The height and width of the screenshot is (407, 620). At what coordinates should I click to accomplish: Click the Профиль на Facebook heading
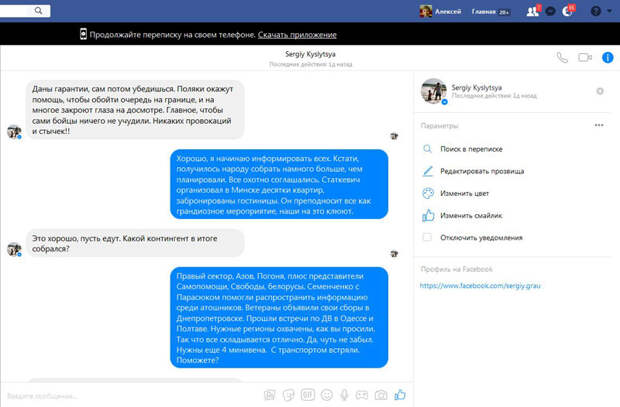[x=456, y=269]
